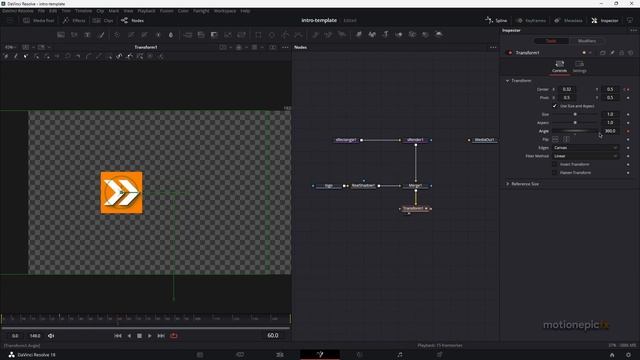
Task: Open the Edges dropdown
Action: pos(586,148)
